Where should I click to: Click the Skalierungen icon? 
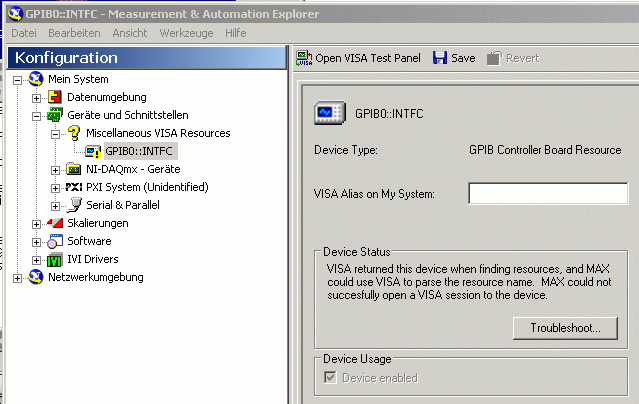pos(55,223)
